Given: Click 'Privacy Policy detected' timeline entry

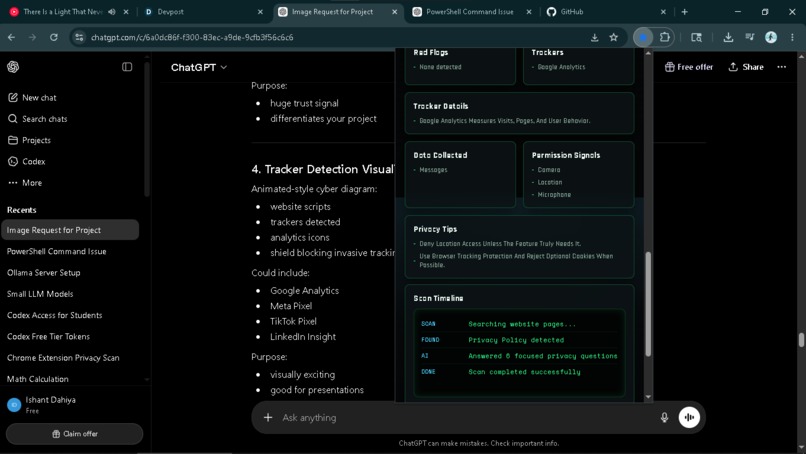Looking at the screenshot, I should 516,340.
